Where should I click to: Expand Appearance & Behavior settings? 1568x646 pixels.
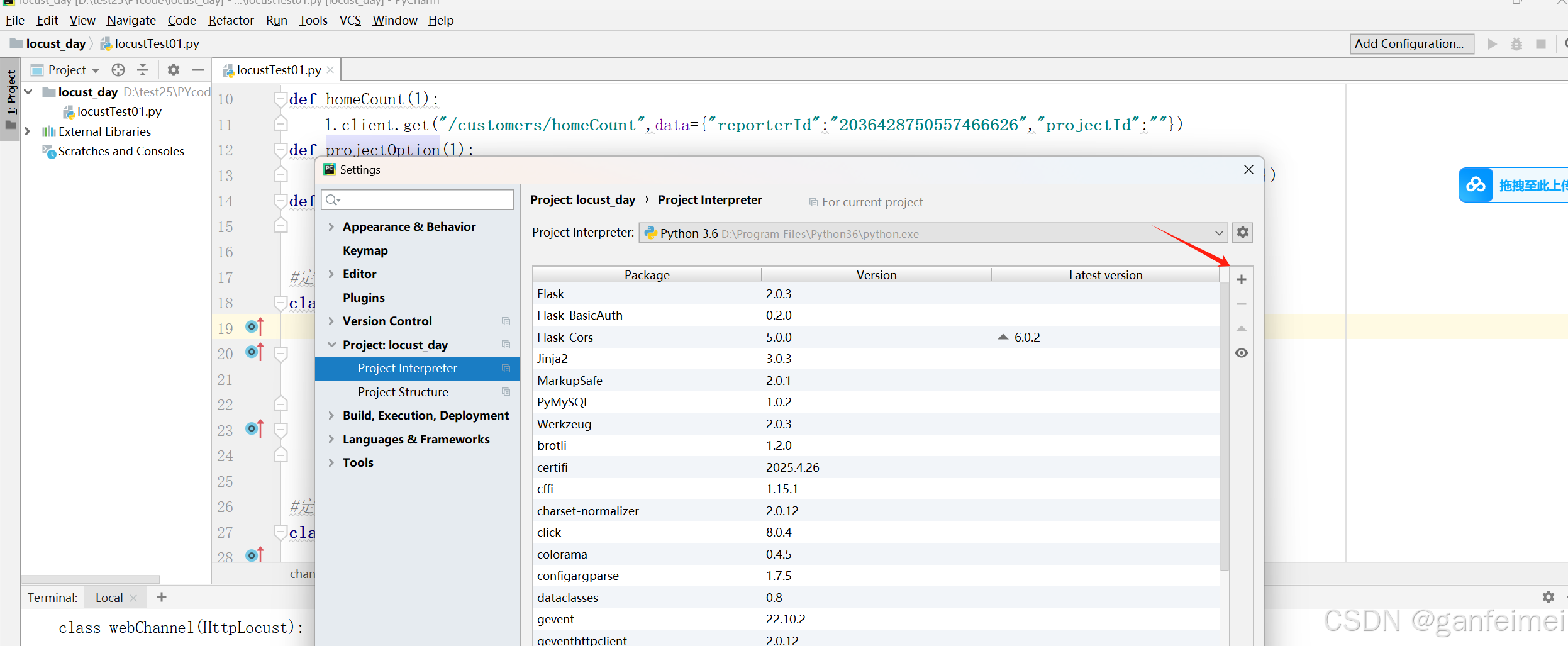331,226
